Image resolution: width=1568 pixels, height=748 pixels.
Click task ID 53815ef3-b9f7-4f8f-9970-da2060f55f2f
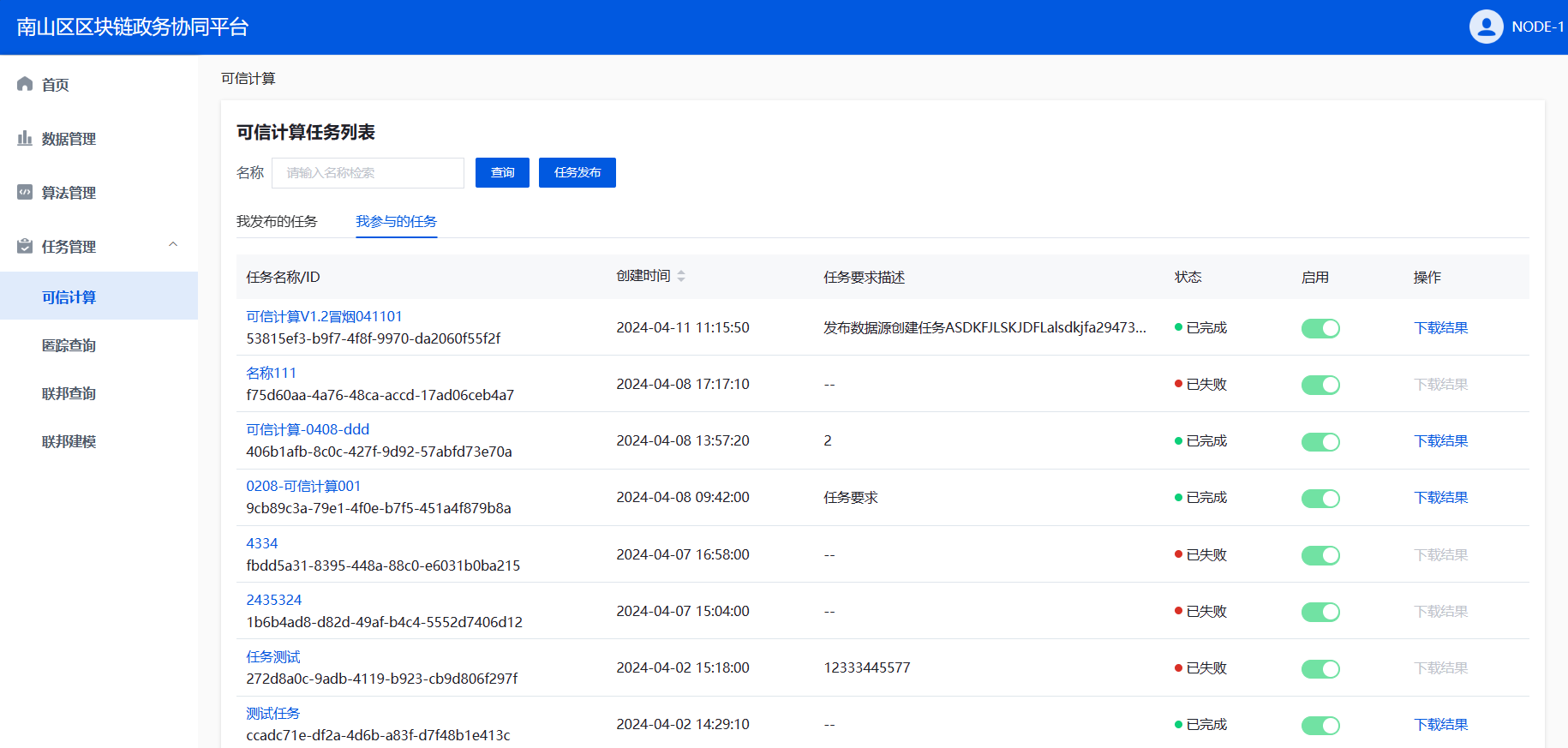(374, 338)
